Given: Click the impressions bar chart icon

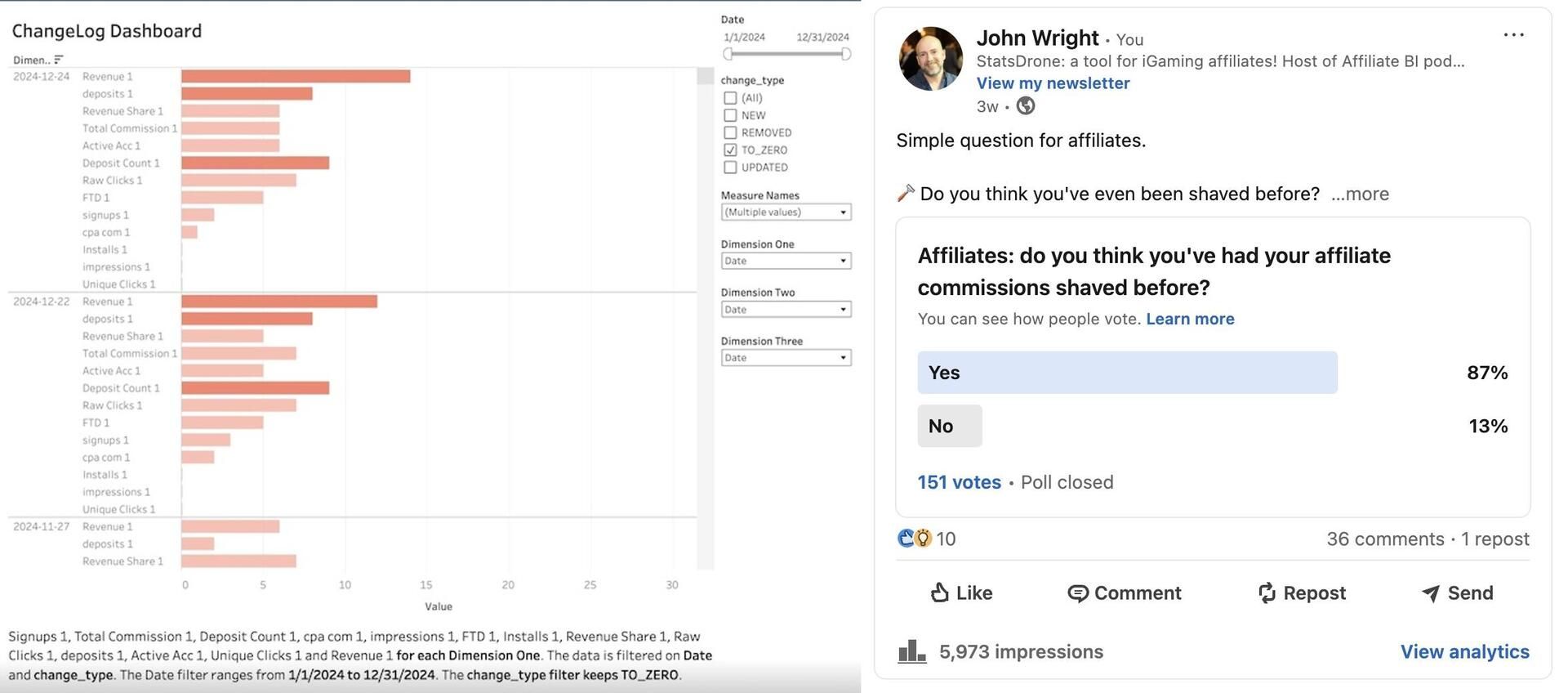Looking at the screenshot, I should click(x=911, y=651).
